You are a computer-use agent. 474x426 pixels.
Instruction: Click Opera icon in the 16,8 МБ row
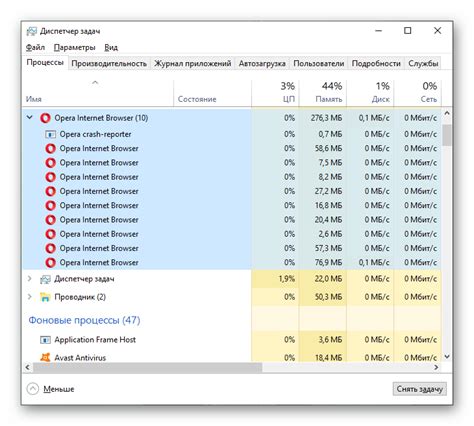click(x=50, y=206)
